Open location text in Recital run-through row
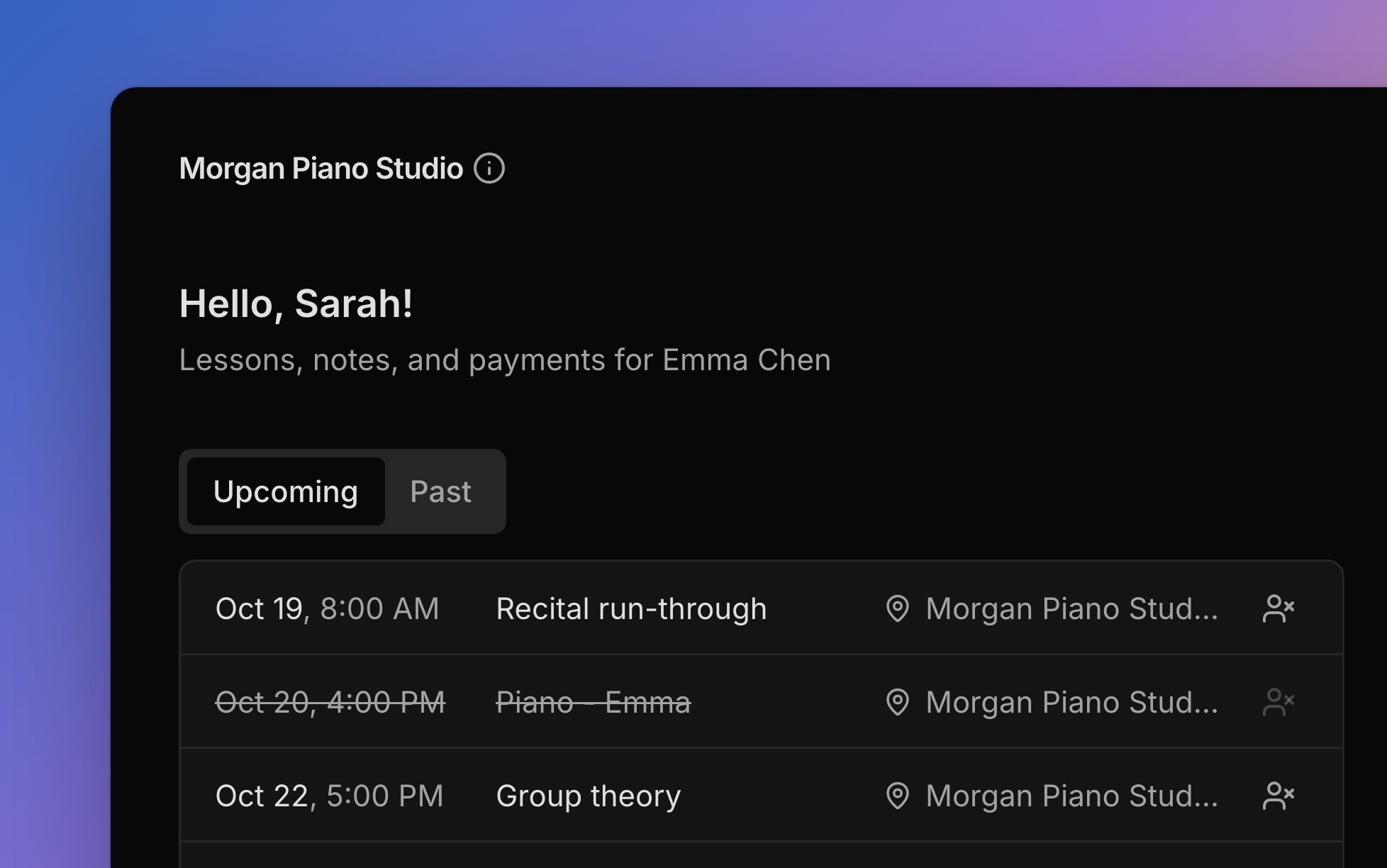The image size is (1387, 868). (x=1072, y=608)
